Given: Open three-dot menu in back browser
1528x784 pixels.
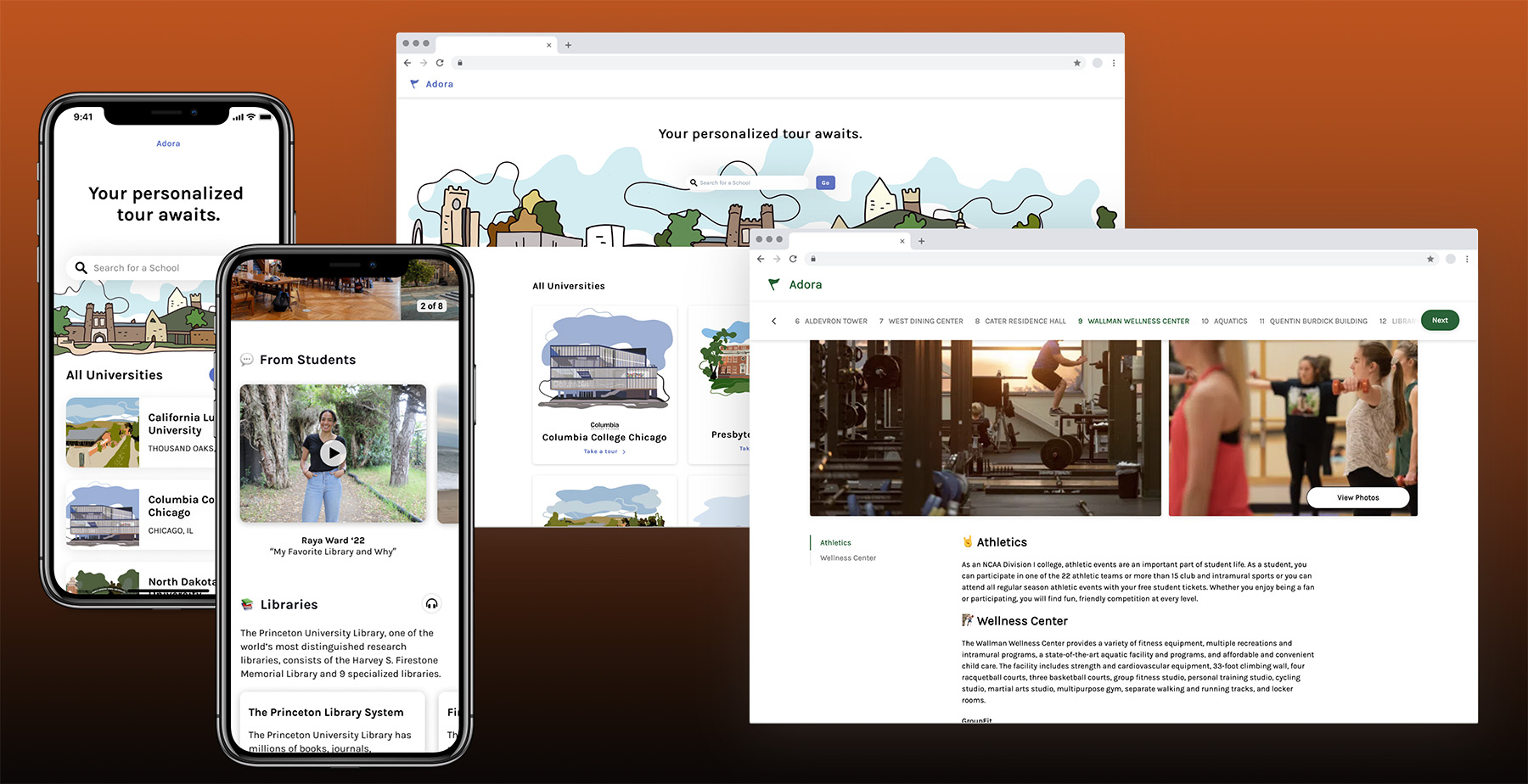Looking at the screenshot, I should coord(1114,63).
